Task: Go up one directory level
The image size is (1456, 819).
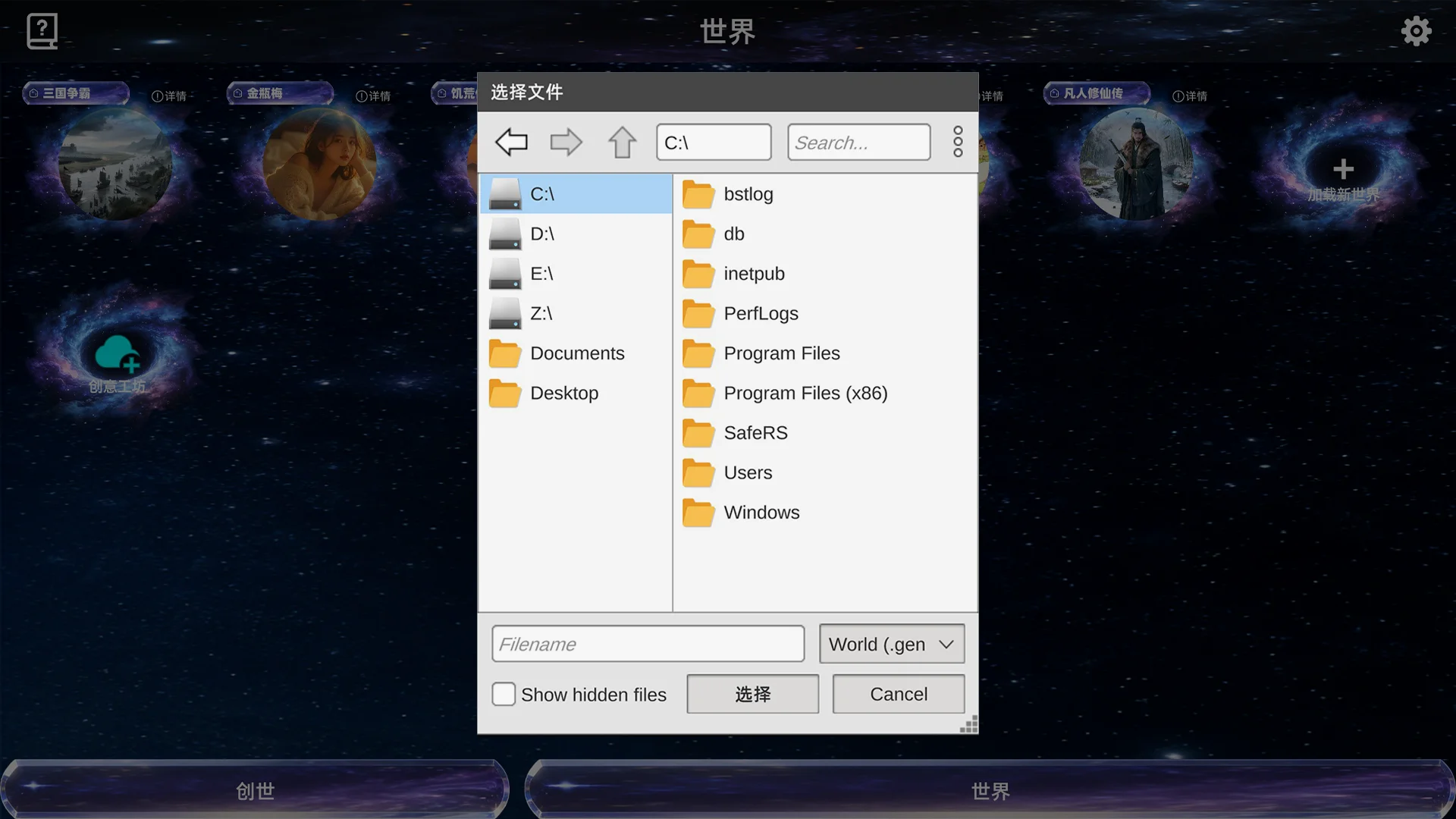Action: click(x=622, y=142)
